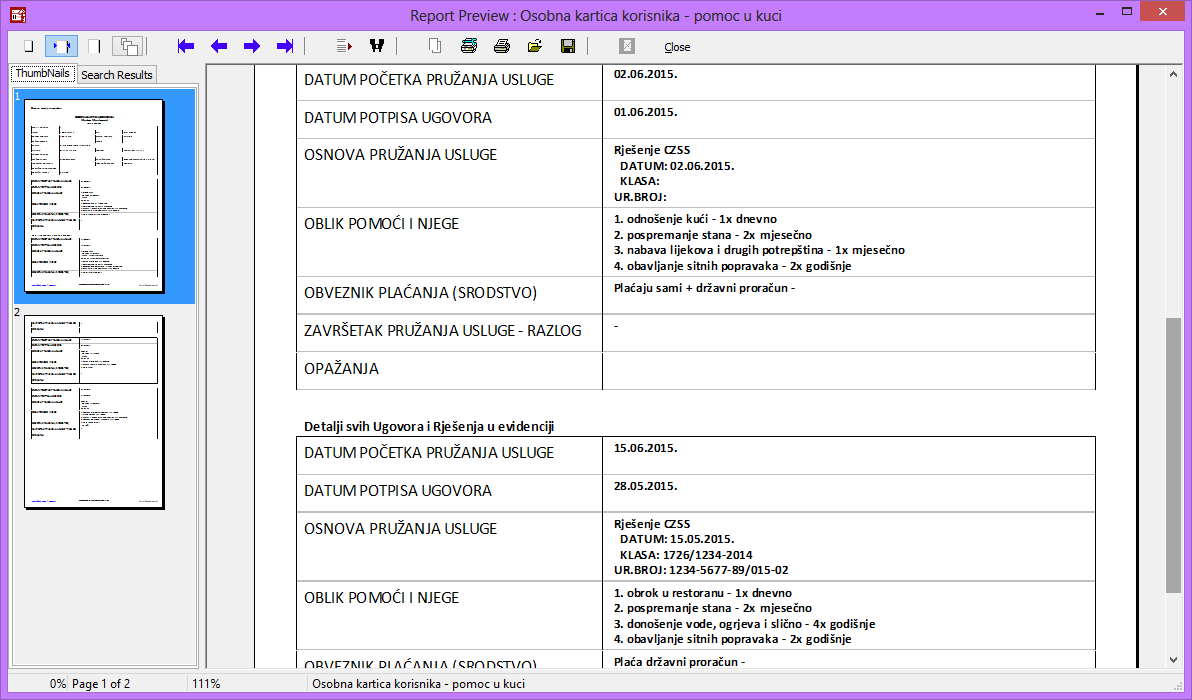Click the previous page arrow
Viewport: 1192px width, 700px height.
click(218, 46)
